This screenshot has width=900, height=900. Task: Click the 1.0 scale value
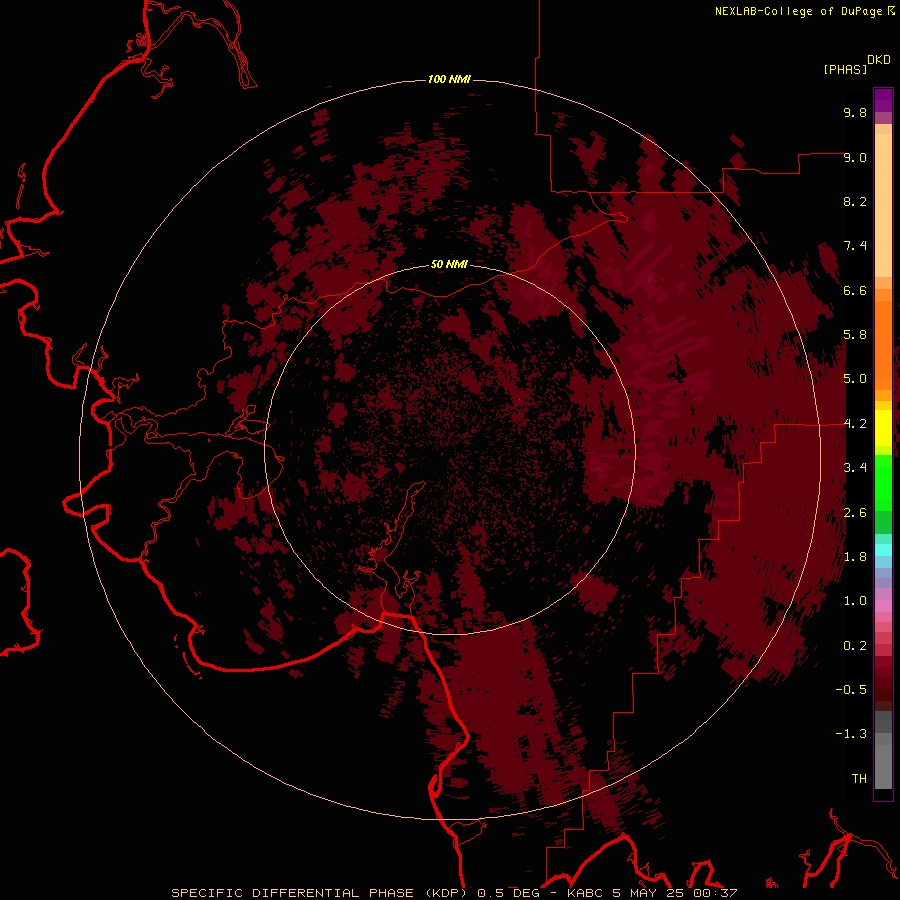coord(855,601)
